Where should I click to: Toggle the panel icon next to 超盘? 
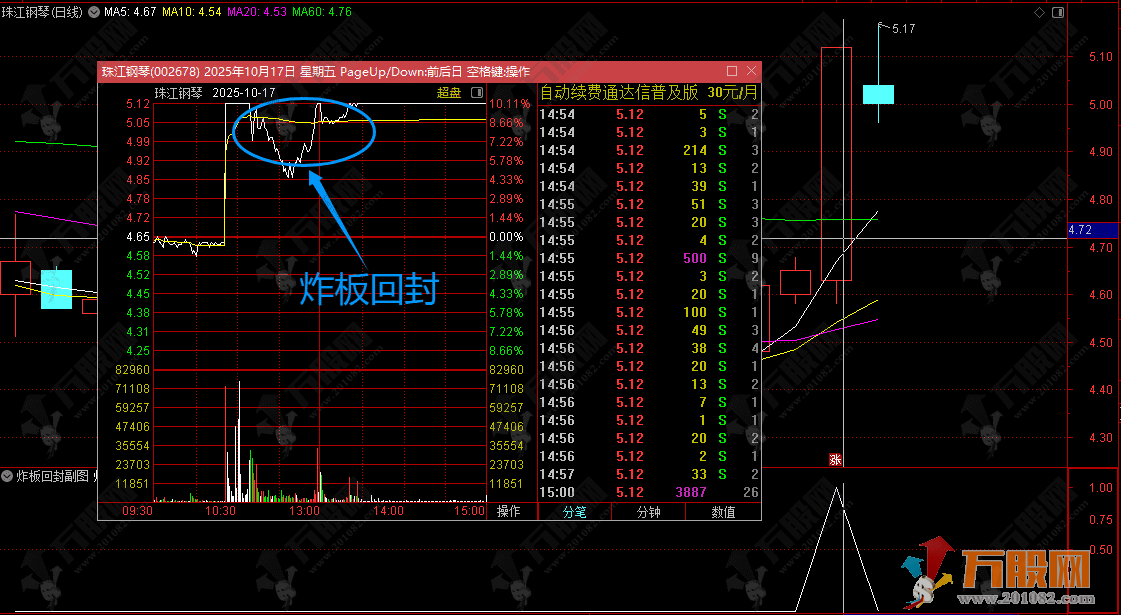pos(477,93)
